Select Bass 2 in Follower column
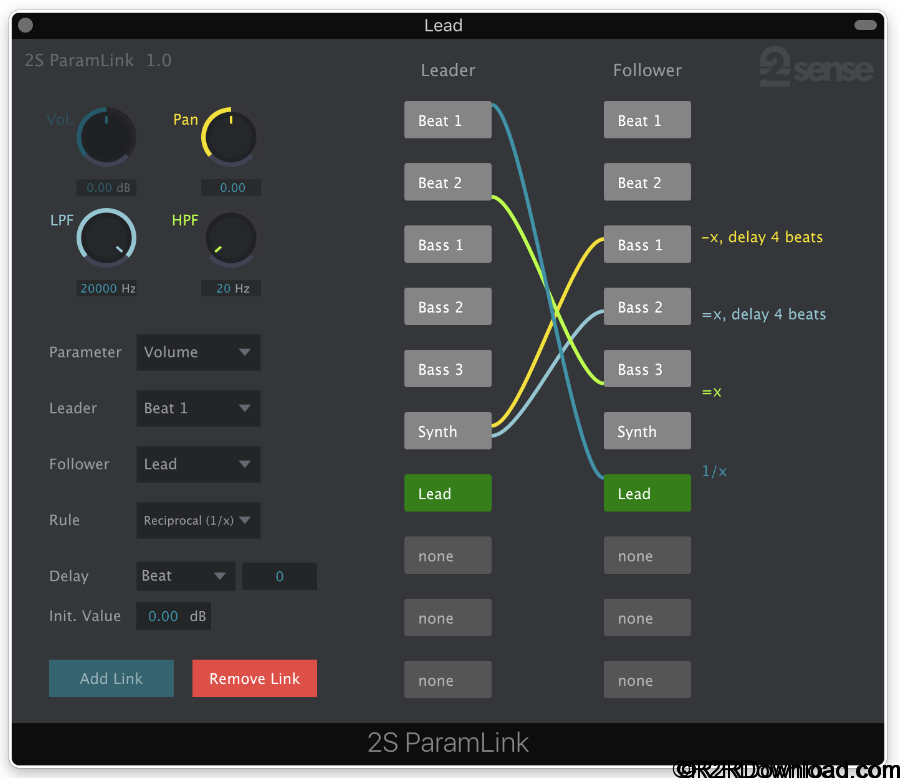The image size is (900, 778). point(647,307)
